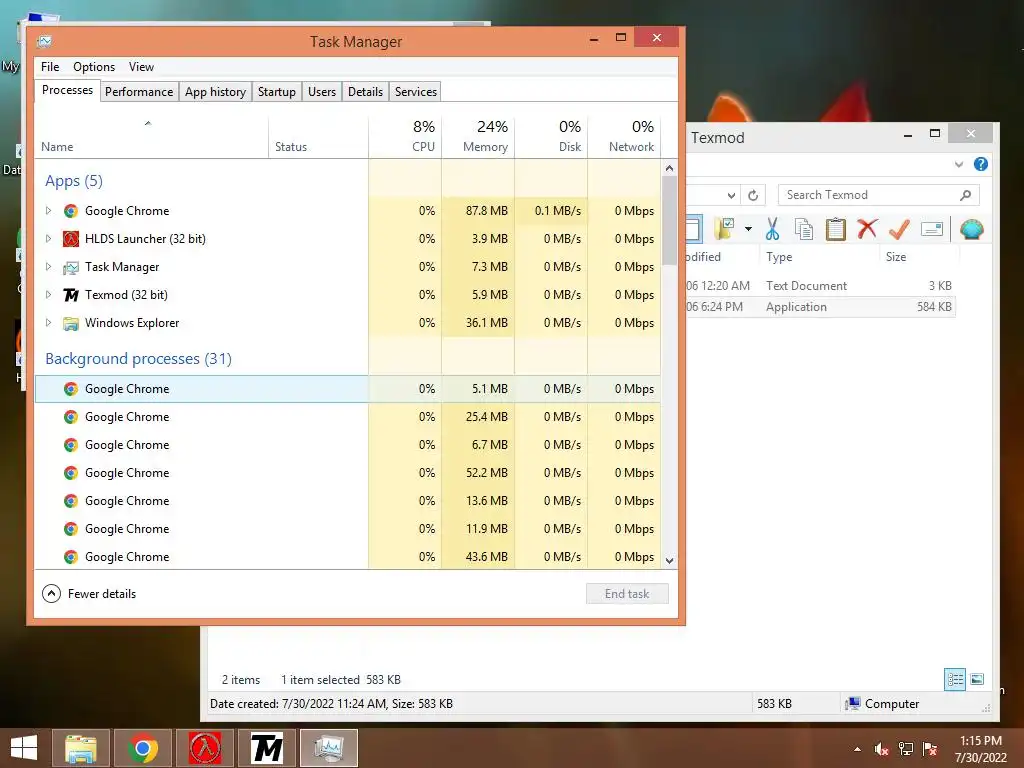Click the network tray icon
This screenshot has width=1024, height=768.
tap(906, 749)
